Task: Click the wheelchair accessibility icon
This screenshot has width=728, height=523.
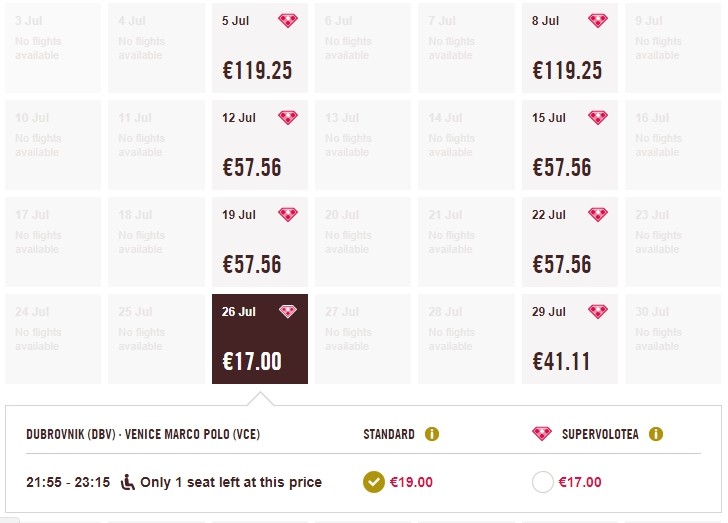Action: coord(128,482)
